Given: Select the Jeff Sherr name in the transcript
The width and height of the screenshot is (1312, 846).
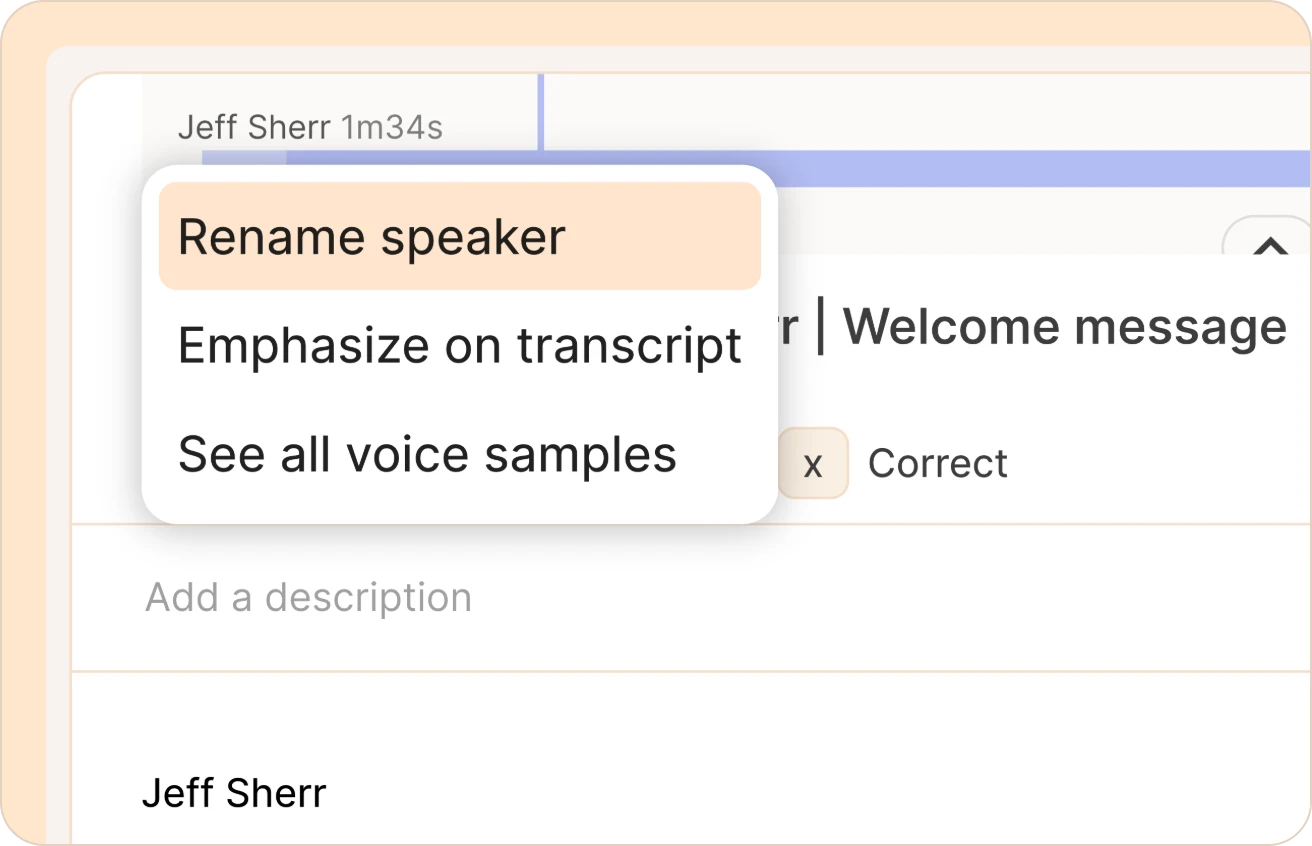Looking at the screenshot, I should 234,794.
